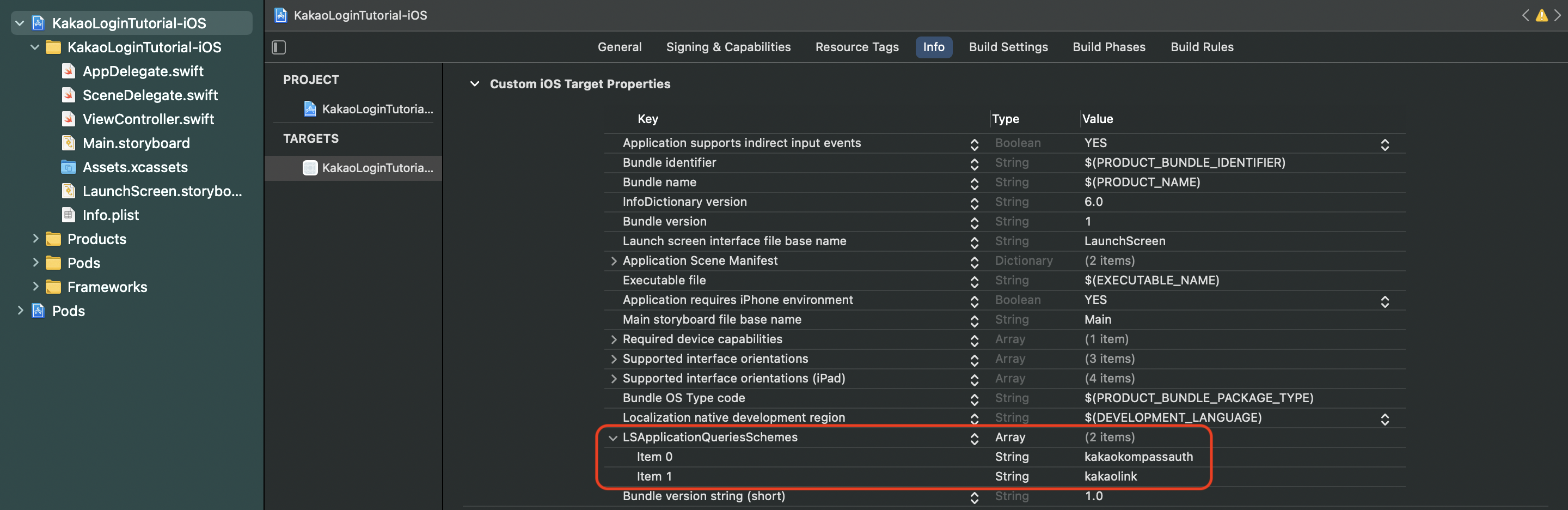This screenshot has height=510, width=1568.
Task: Click the KakaoLoginTutorial-iOS group folder icon
Action: [x=53, y=47]
